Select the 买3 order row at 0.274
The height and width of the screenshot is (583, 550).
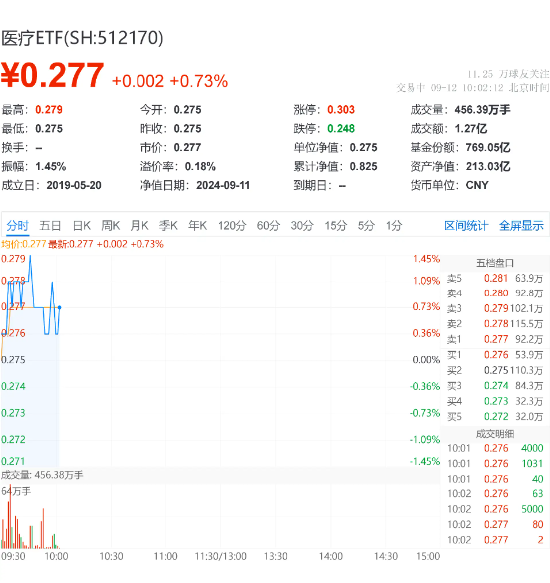(495, 386)
